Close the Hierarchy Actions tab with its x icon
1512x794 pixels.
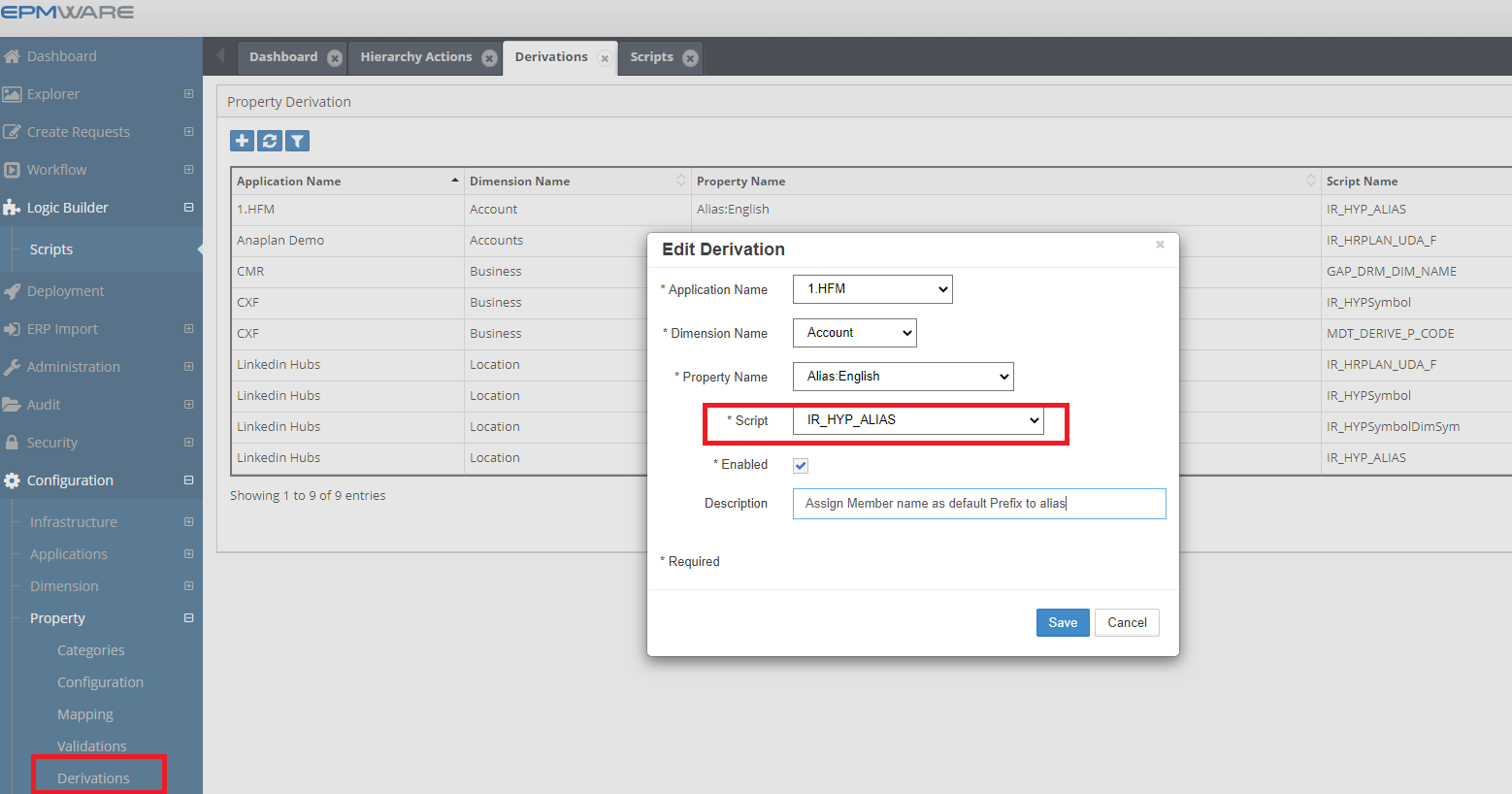pos(490,58)
